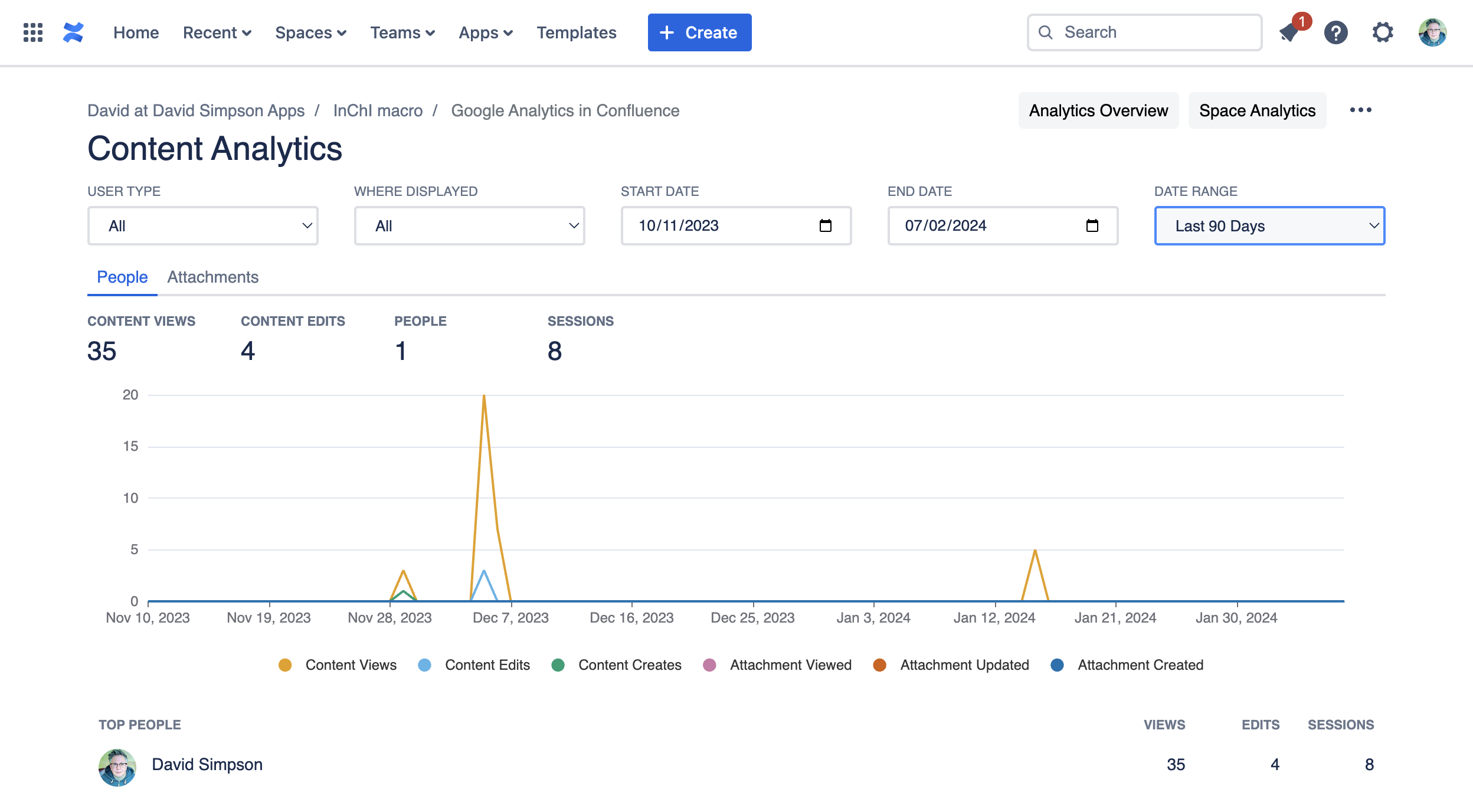Switch to the Attachments tab
The image size is (1473, 812).
pos(213,277)
